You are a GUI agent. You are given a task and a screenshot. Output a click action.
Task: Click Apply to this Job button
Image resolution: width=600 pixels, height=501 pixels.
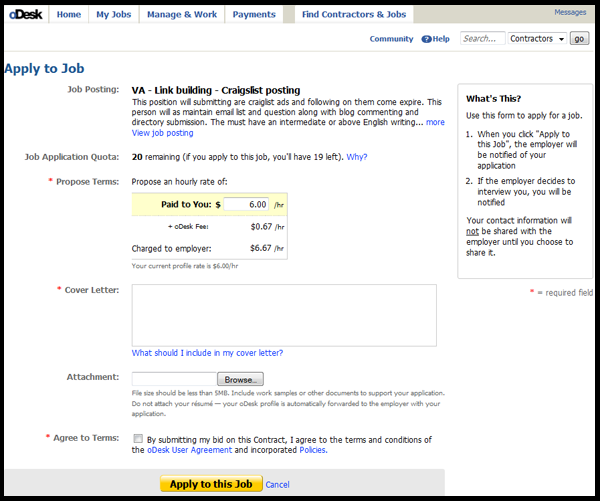[211, 484]
